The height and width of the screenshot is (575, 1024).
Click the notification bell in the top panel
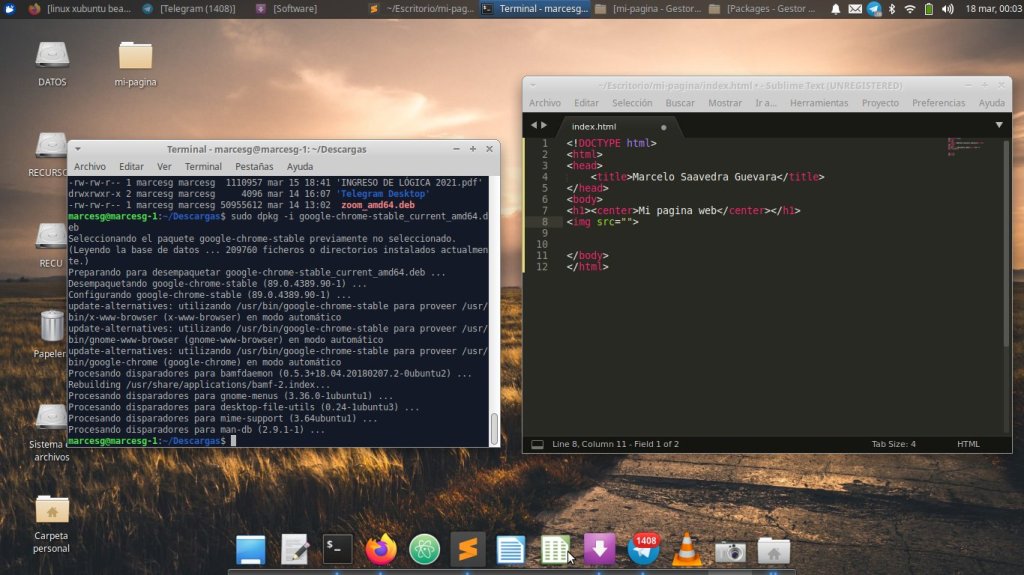[836, 9]
